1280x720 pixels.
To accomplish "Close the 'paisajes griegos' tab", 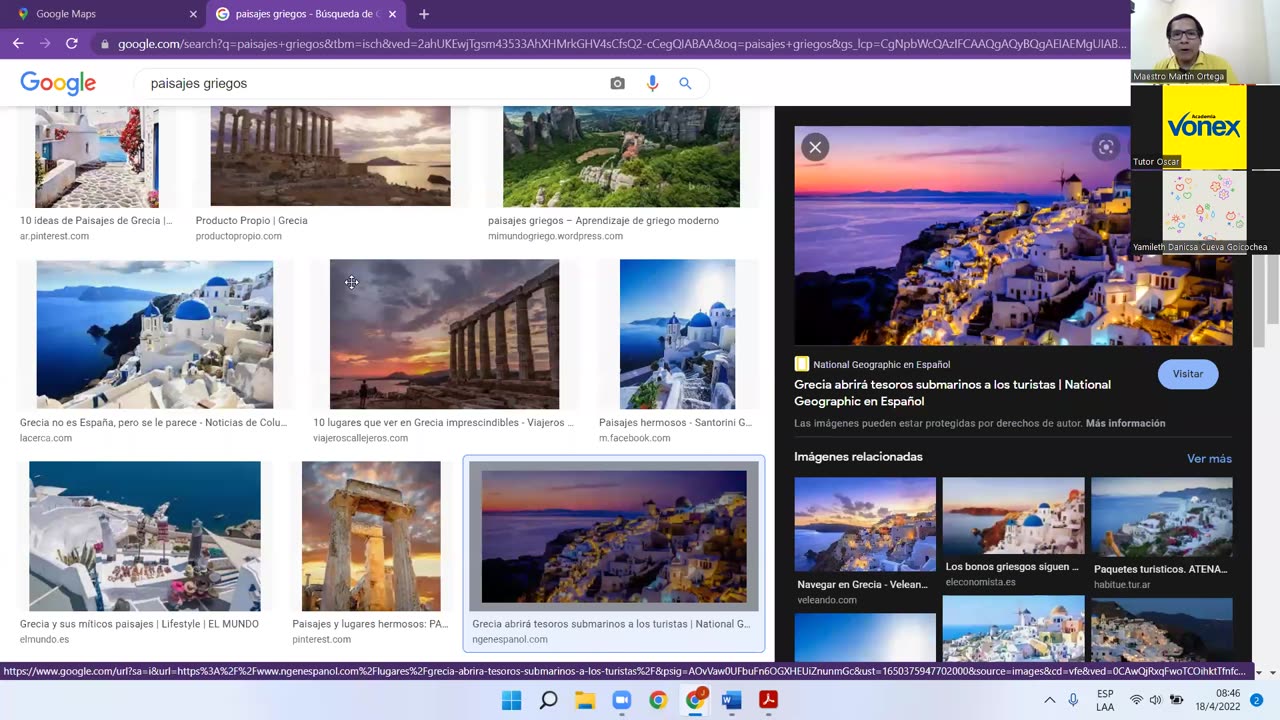I will (392, 14).
